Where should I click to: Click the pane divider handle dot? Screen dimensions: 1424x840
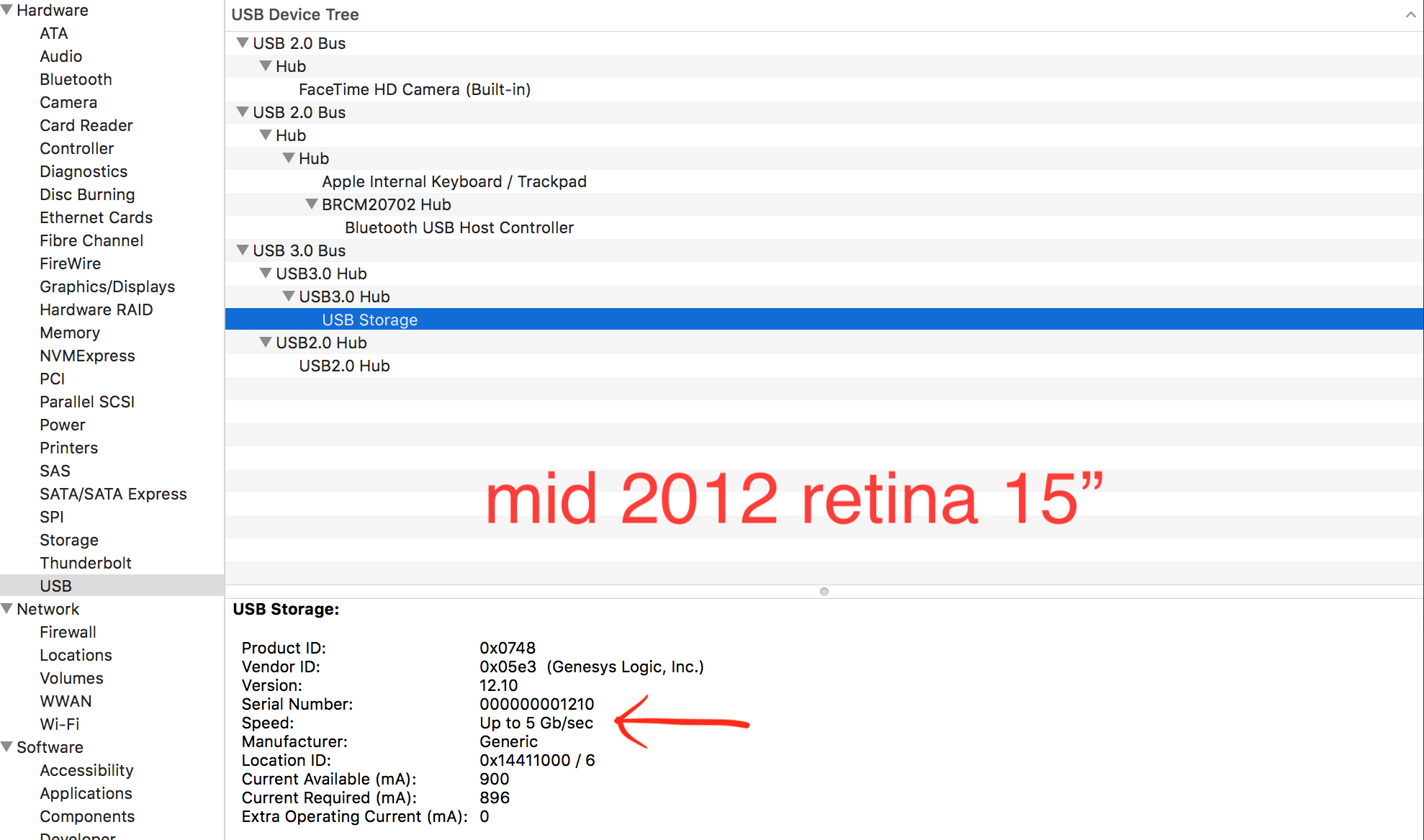click(x=824, y=592)
